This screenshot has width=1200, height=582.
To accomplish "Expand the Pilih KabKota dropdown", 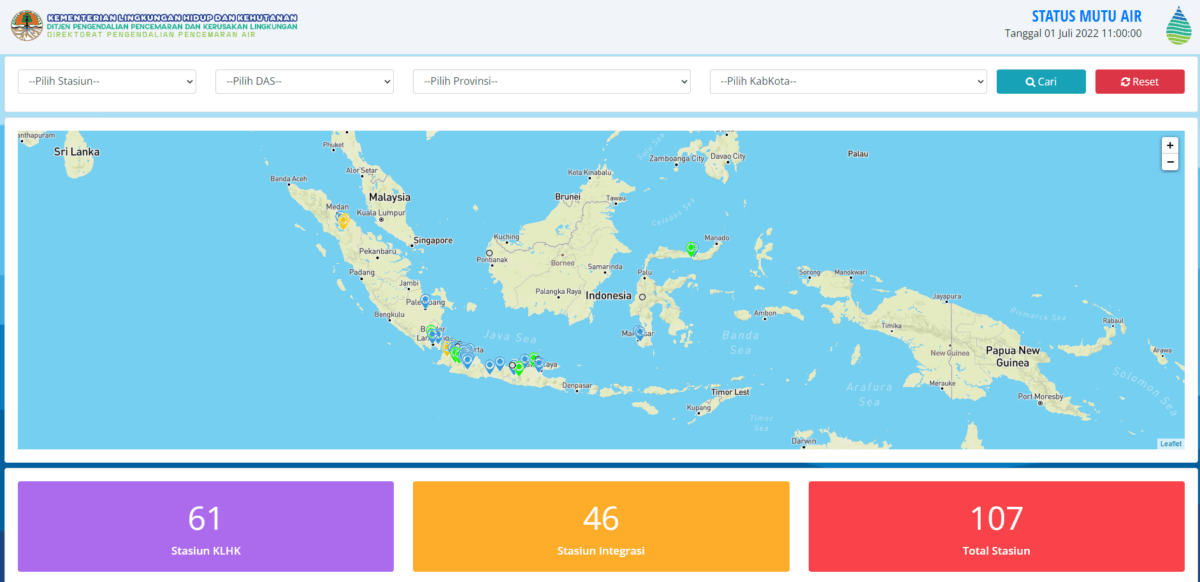I will point(848,81).
